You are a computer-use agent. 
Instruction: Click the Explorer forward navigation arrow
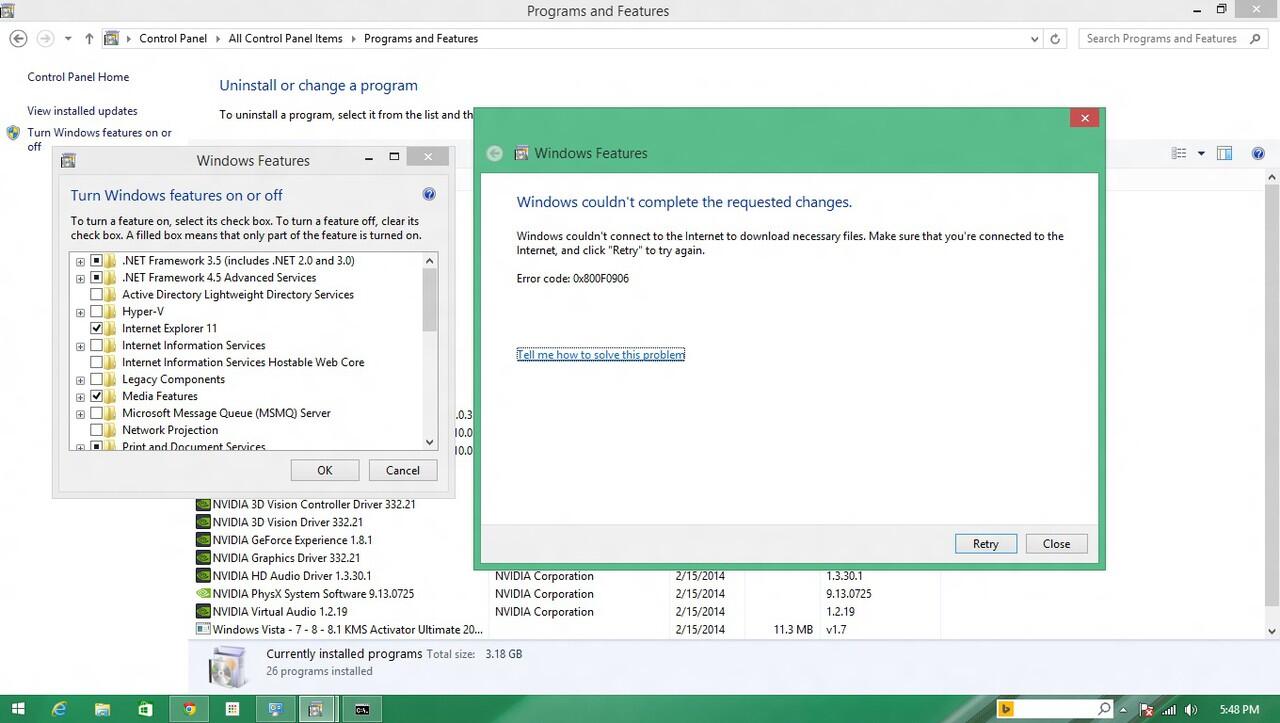45,38
